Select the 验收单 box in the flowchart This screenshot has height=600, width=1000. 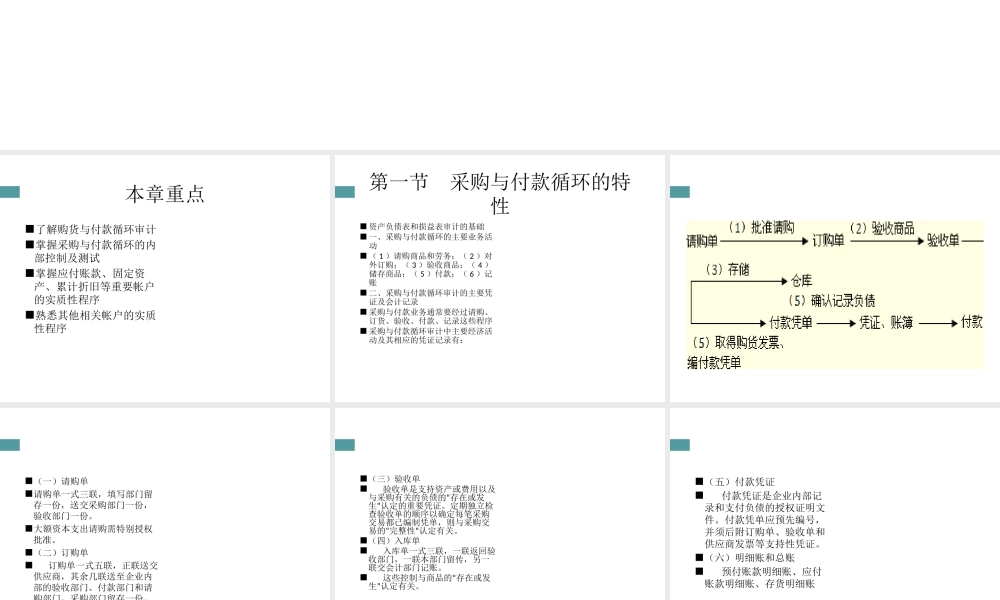944,241
